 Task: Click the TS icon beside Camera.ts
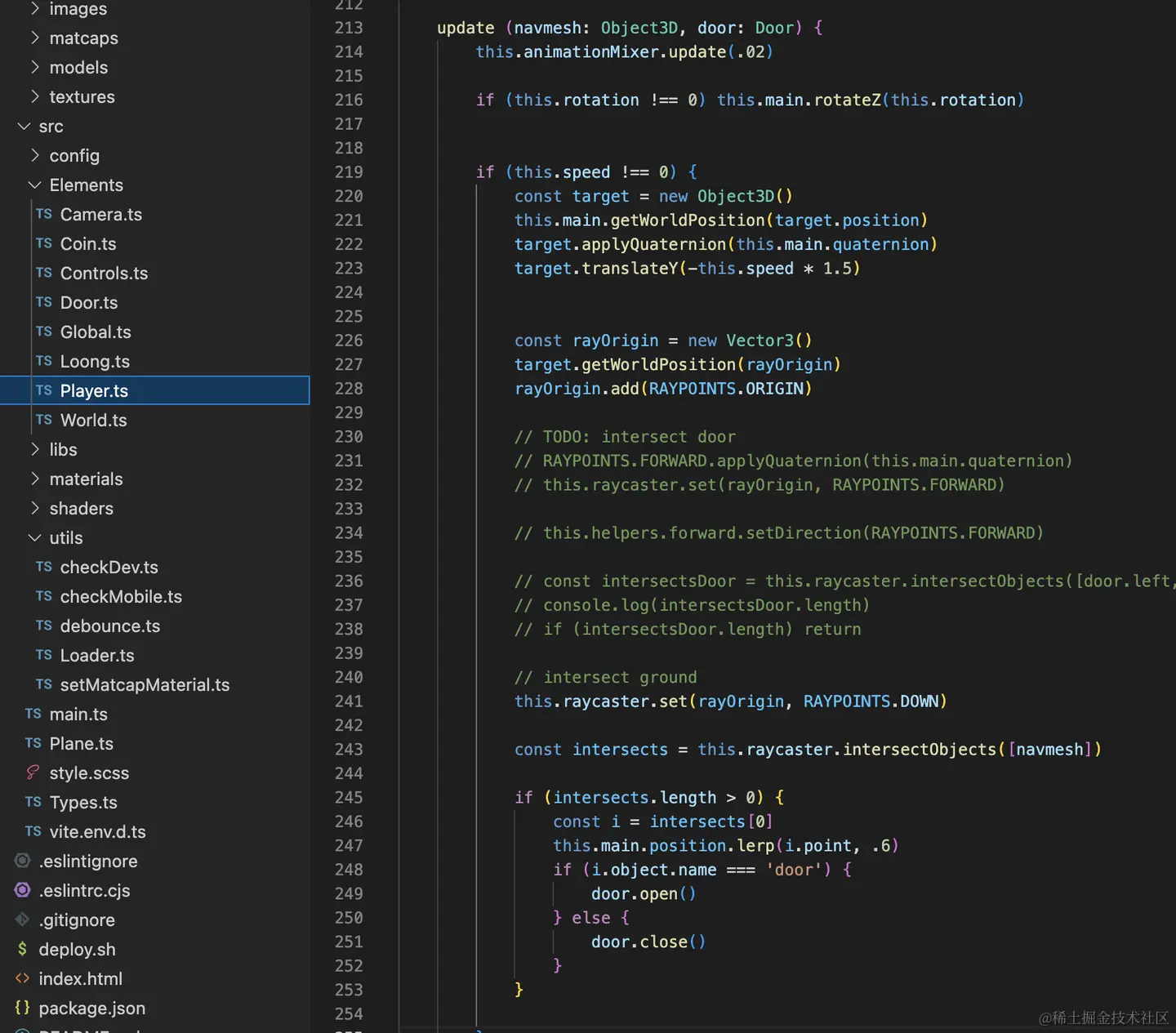[44, 214]
